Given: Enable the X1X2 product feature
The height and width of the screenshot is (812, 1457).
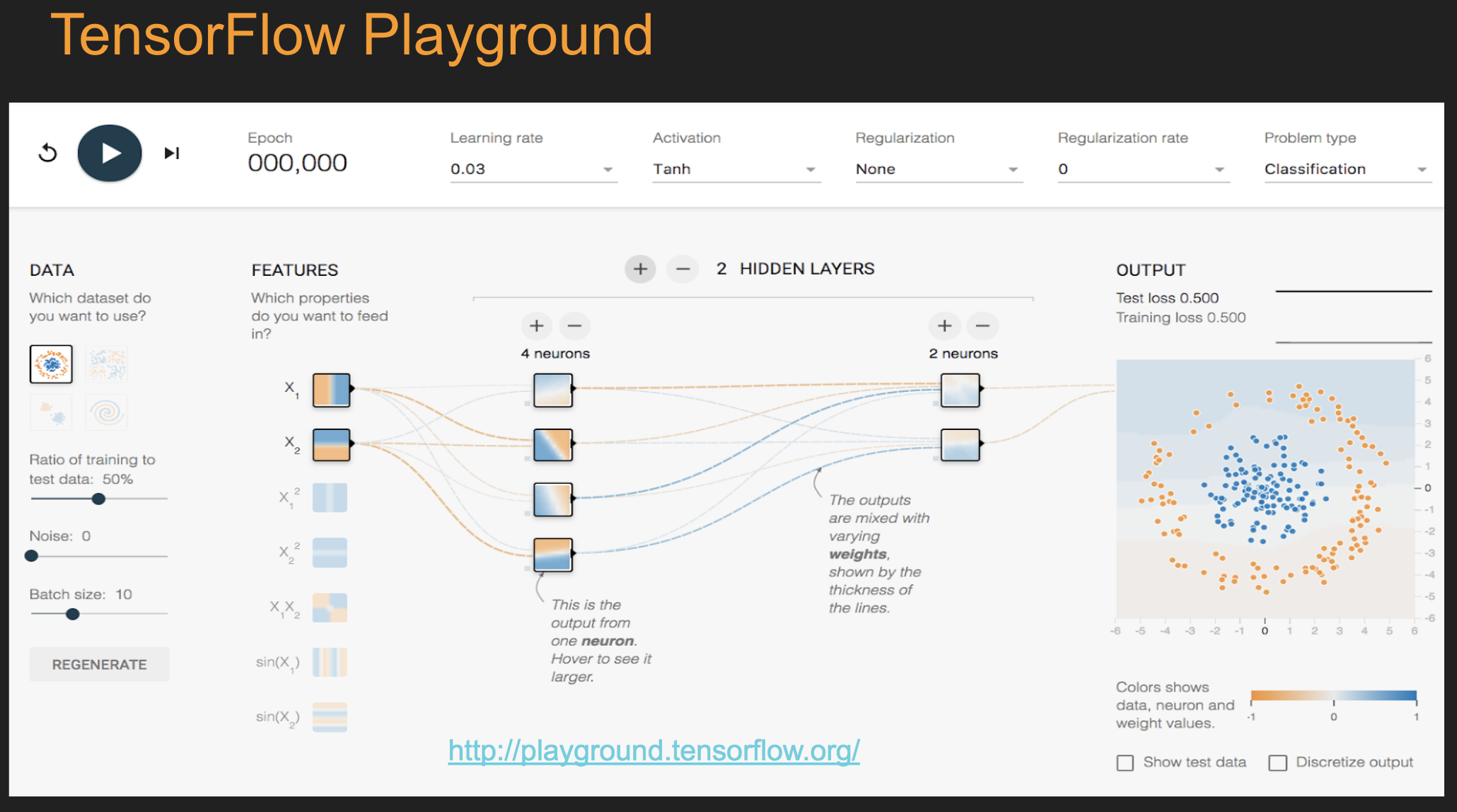Looking at the screenshot, I should 330,608.
